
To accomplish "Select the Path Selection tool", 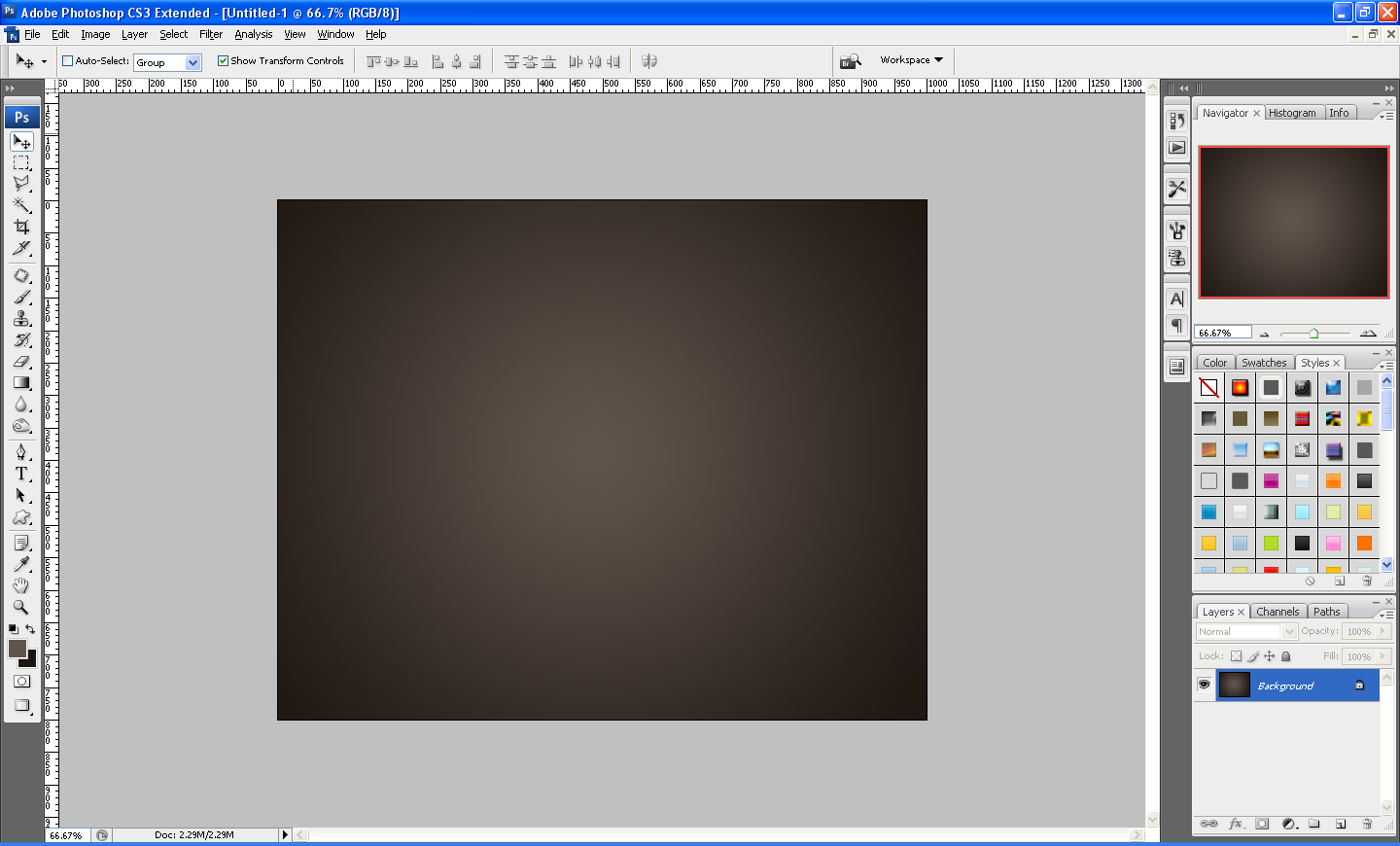I will click(21, 495).
